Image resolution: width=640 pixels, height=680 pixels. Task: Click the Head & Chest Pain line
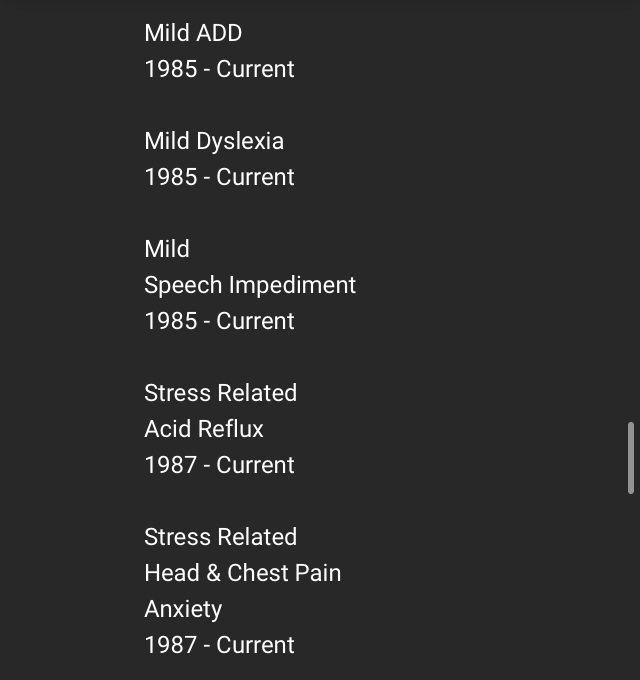tap(243, 573)
